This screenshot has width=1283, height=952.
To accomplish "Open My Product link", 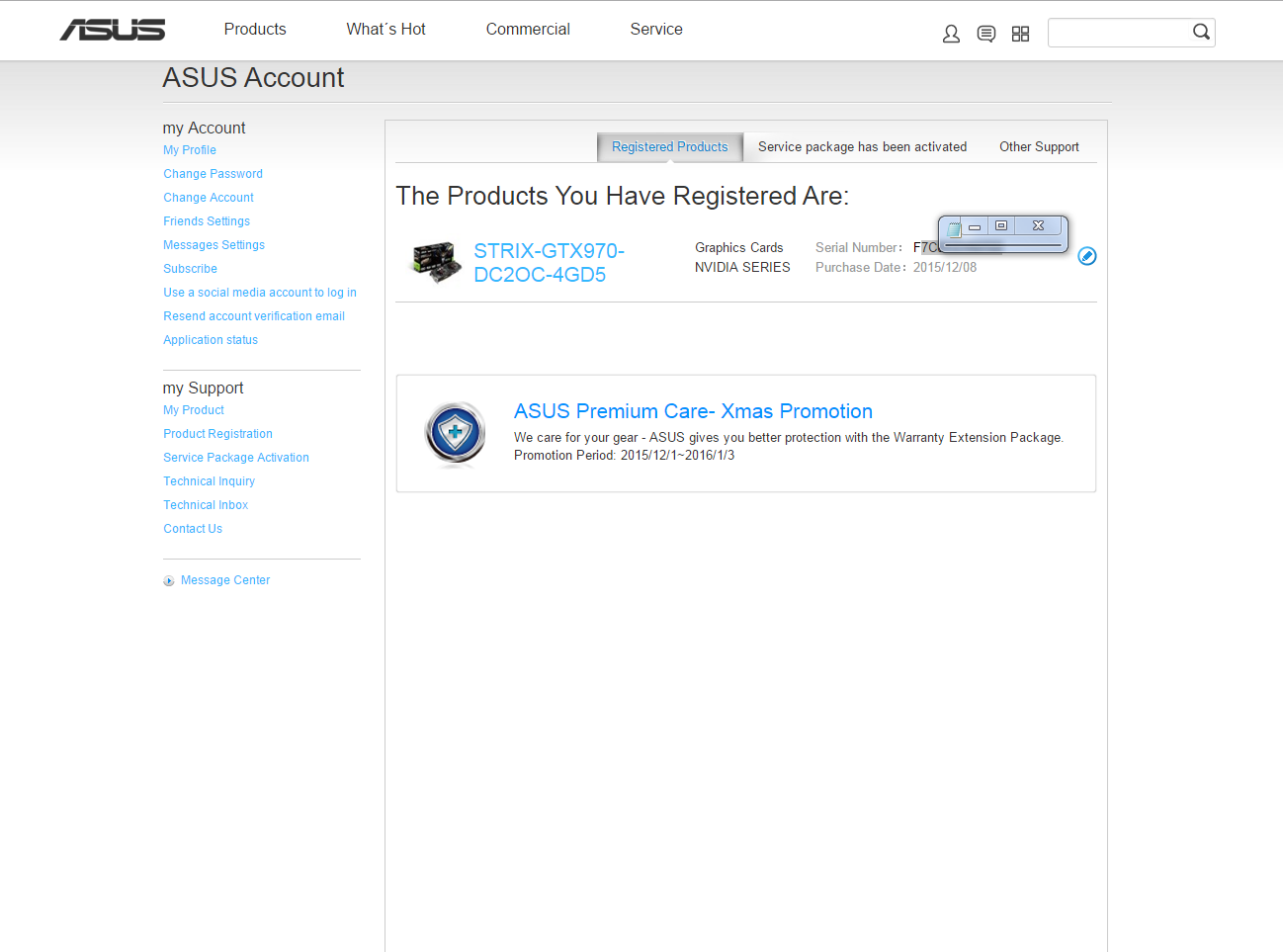I will point(194,410).
